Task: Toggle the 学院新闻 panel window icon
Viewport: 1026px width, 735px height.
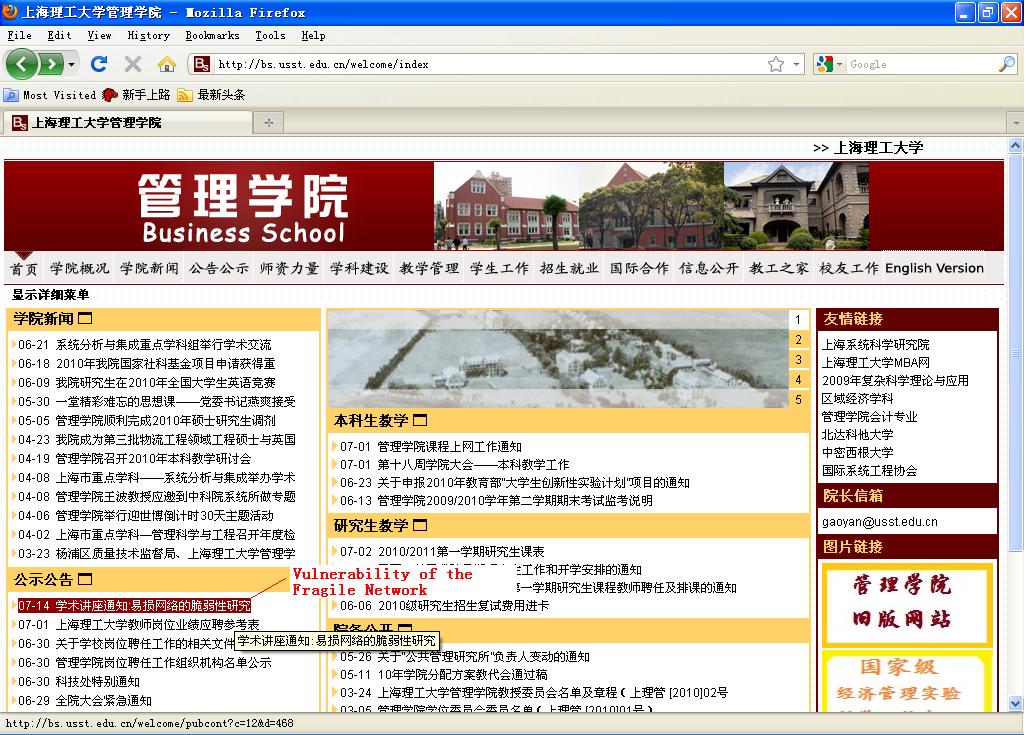Action: (85, 319)
